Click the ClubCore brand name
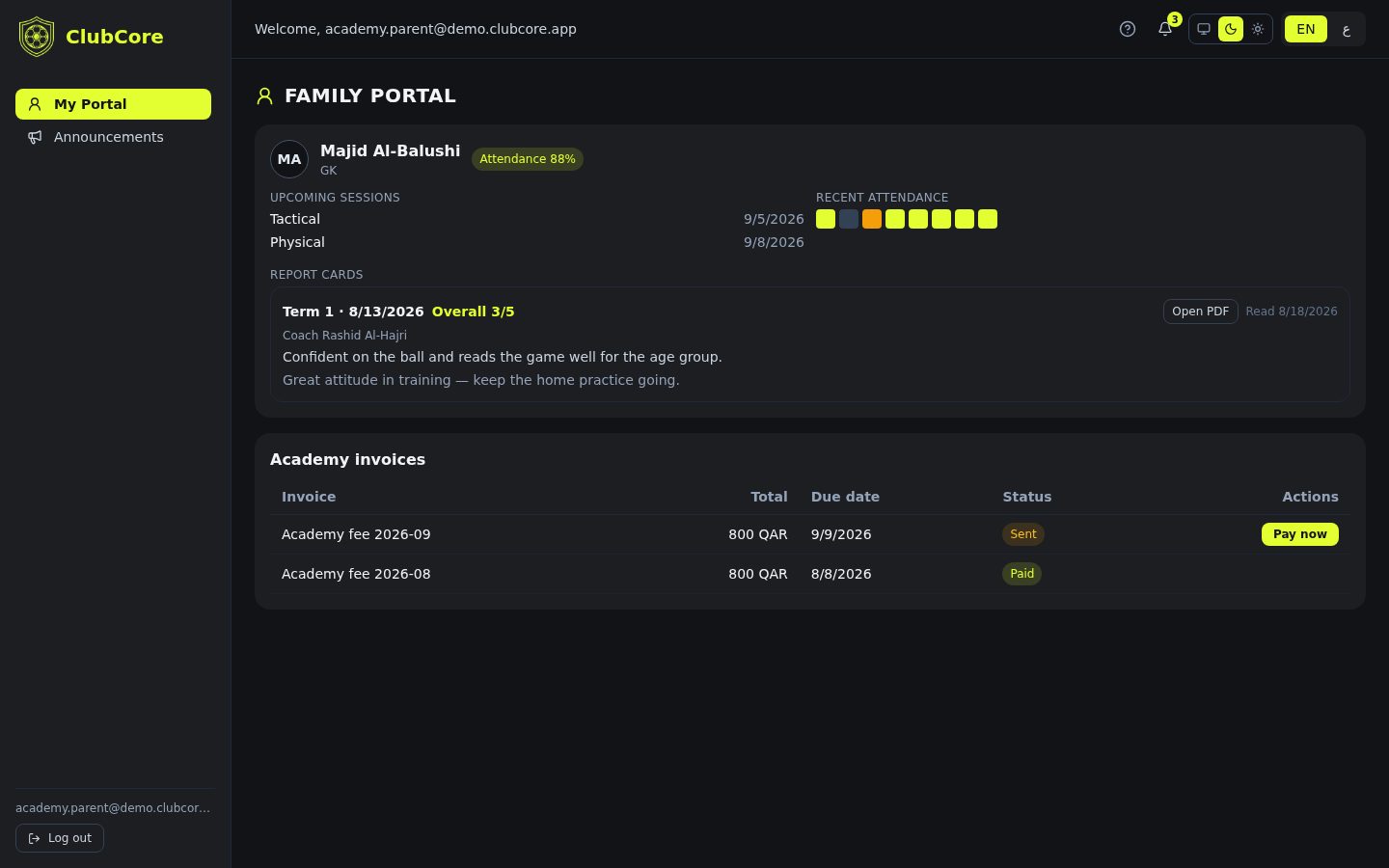 (x=115, y=37)
